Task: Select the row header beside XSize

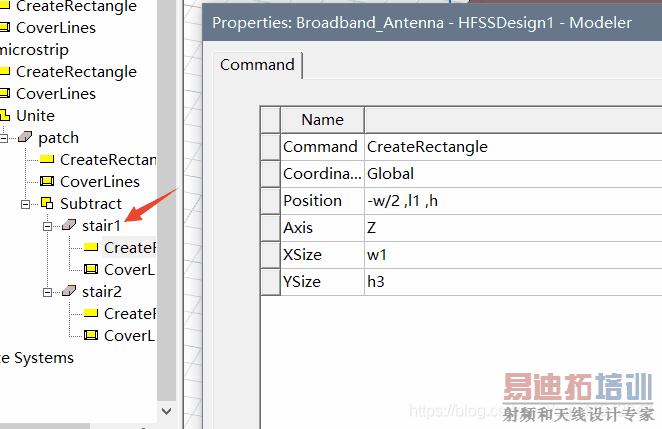Action: click(271, 255)
